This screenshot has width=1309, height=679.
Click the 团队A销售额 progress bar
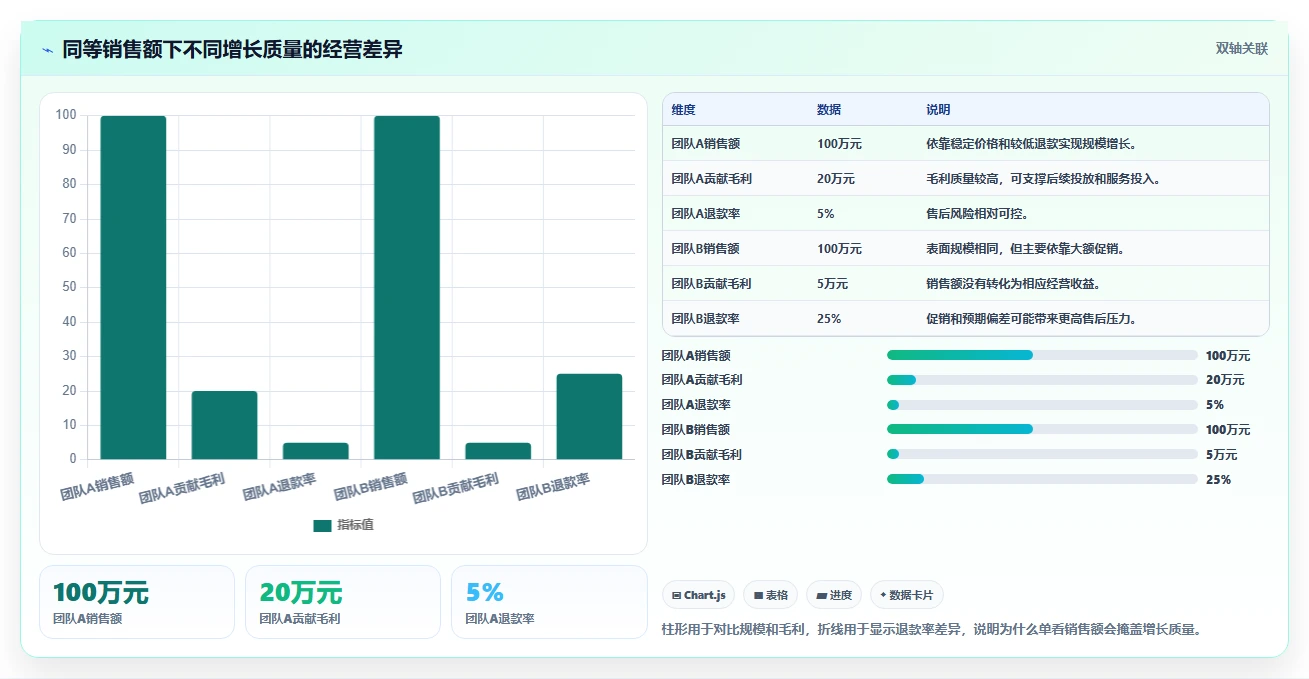click(x=1042, y=355)
